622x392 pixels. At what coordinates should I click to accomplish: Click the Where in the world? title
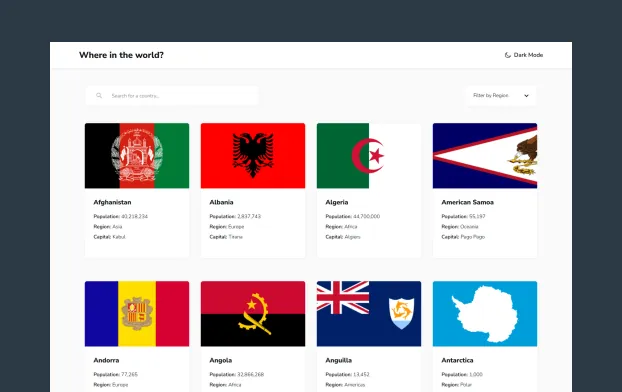coord(121,55)
